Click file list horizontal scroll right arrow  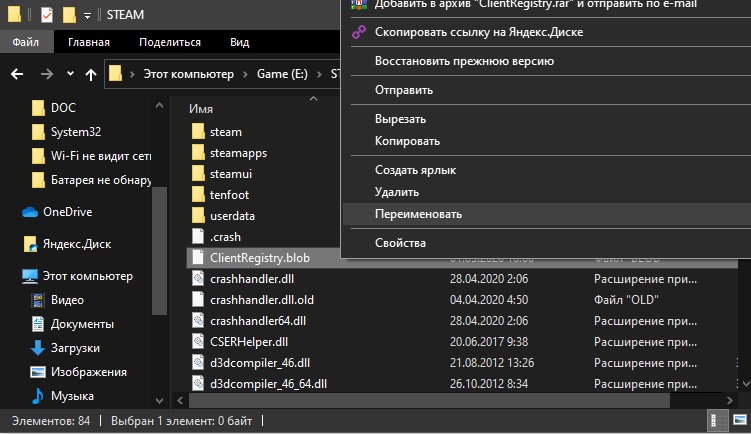(x=729, y=400)
